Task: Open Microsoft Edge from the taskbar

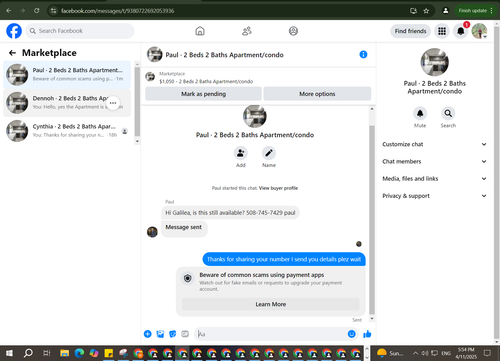Action: [x=79, y=353]
